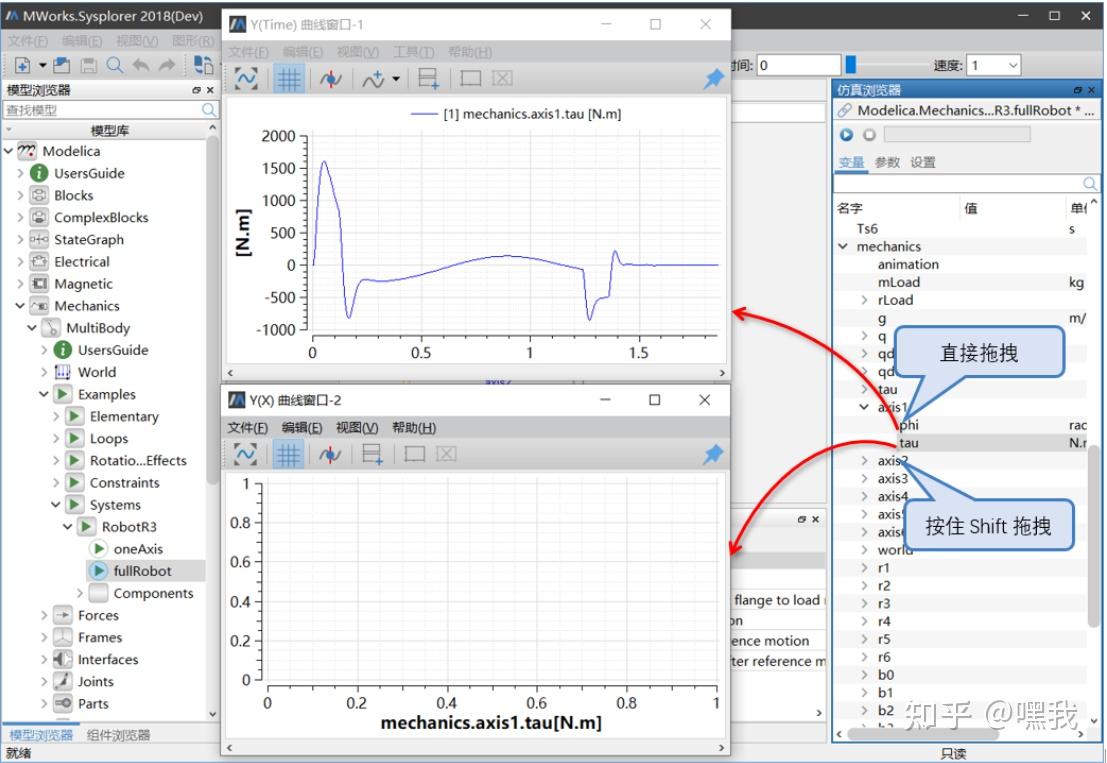1107x763 pixels.
Task: Redo the action in main toolbar
Action: coord(167,66)
